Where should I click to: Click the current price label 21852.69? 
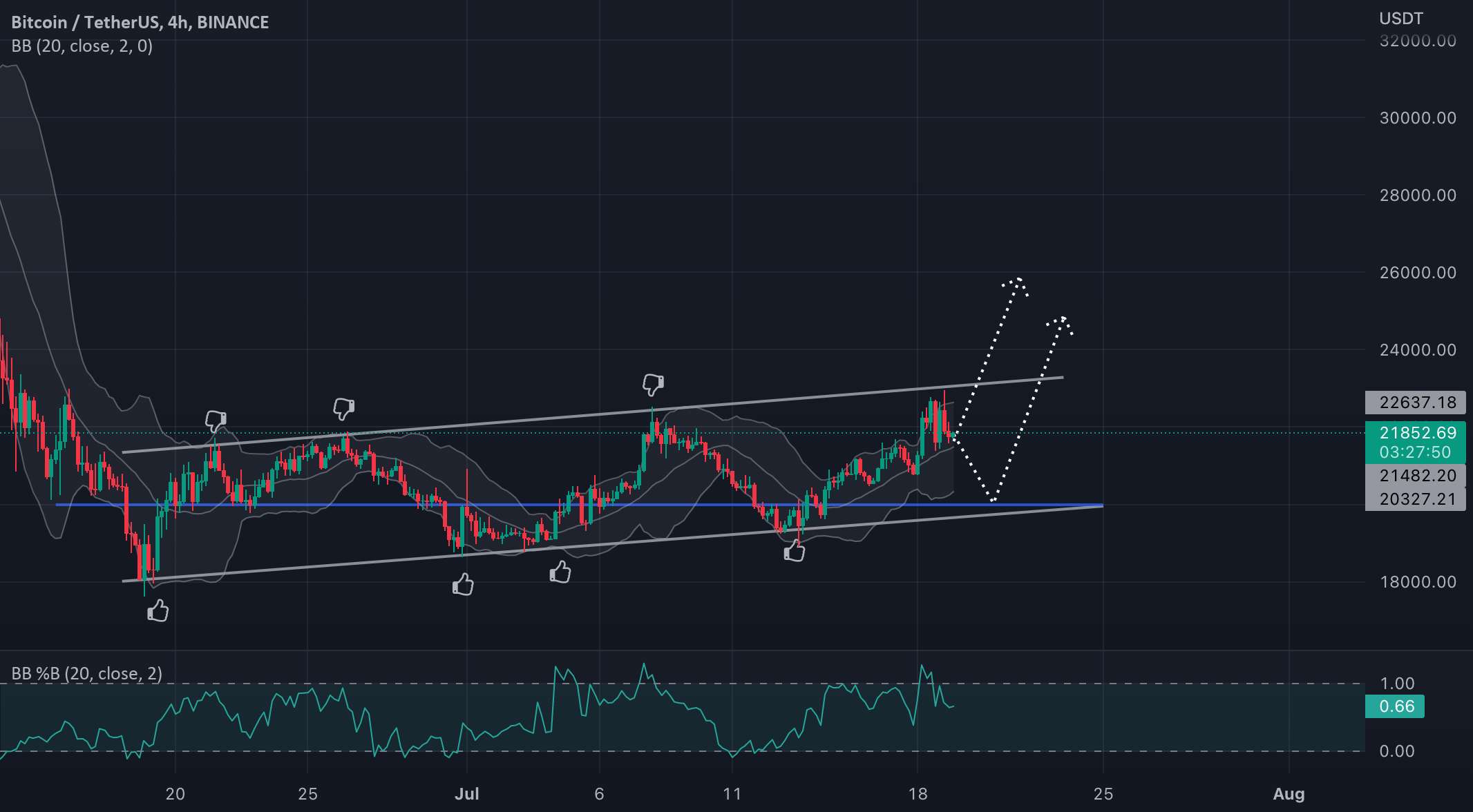click(x=1418, y=433)
